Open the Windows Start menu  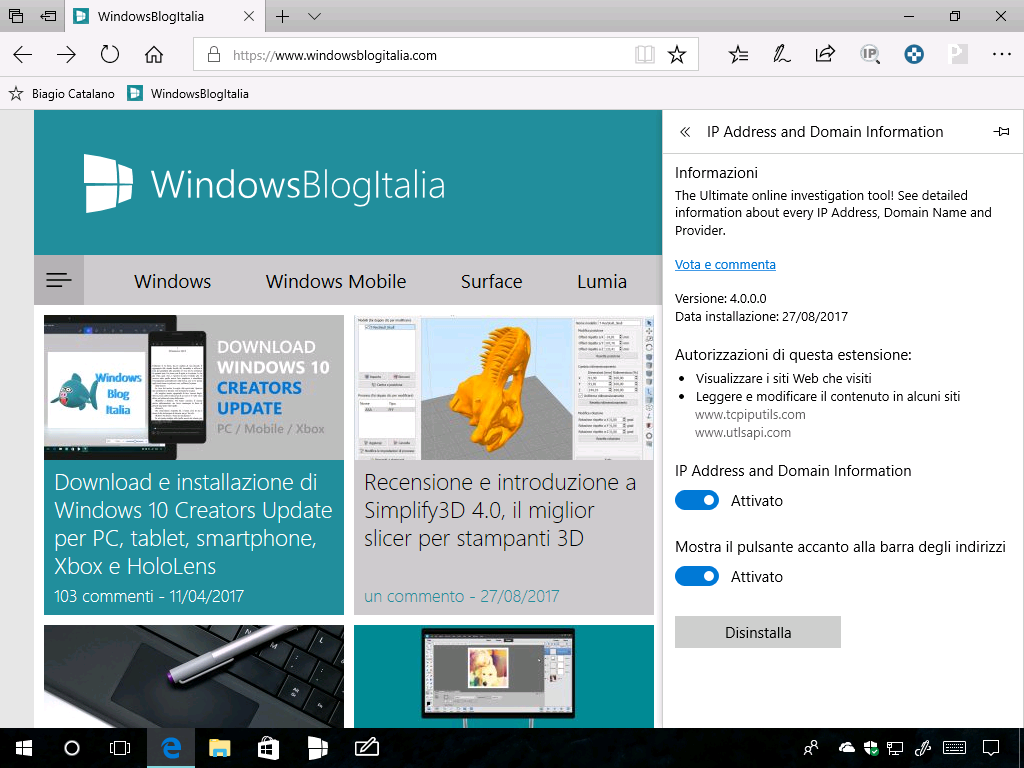point(24,748)
